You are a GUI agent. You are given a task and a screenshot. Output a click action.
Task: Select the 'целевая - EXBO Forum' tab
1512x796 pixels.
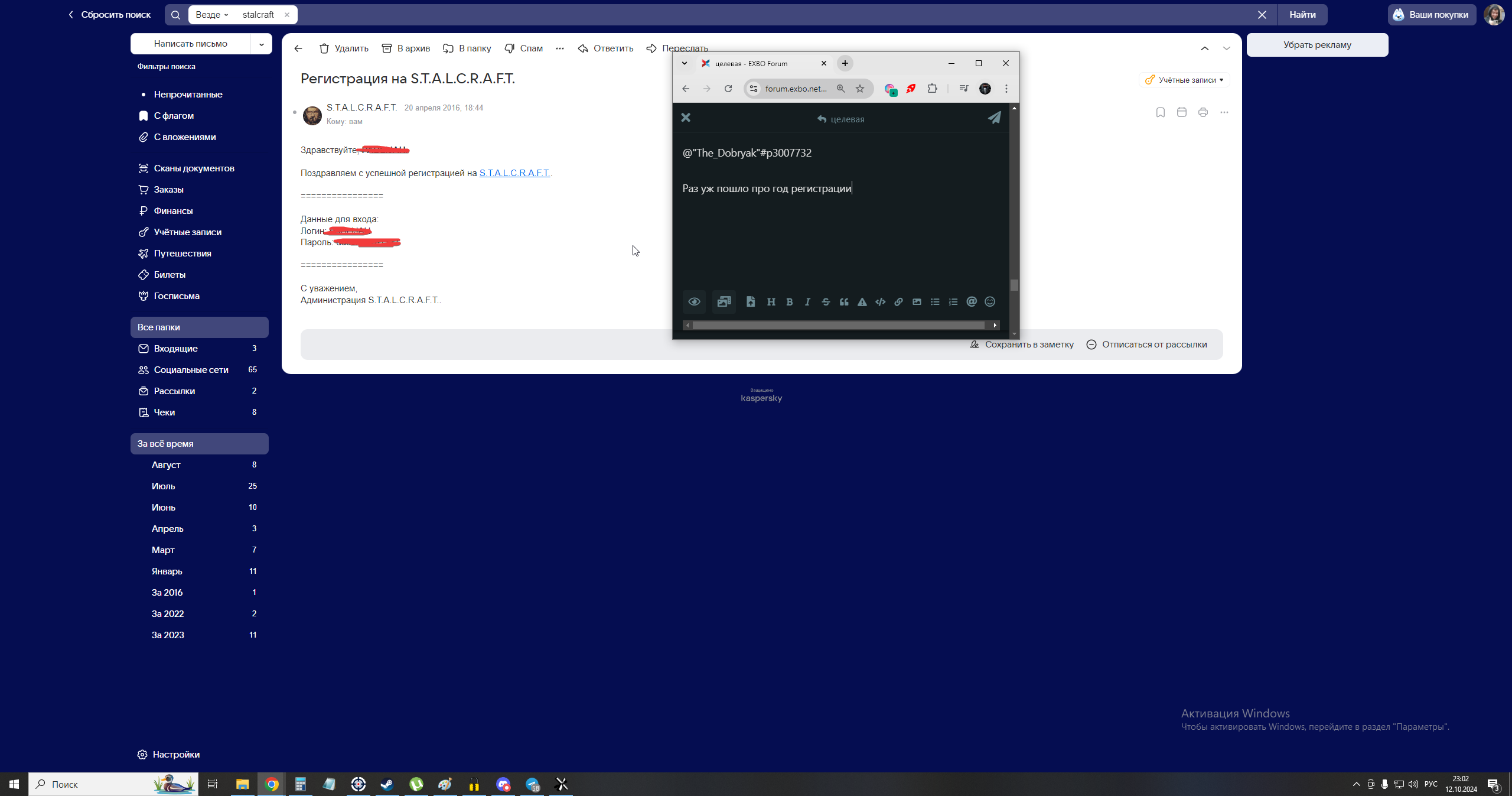762,63
